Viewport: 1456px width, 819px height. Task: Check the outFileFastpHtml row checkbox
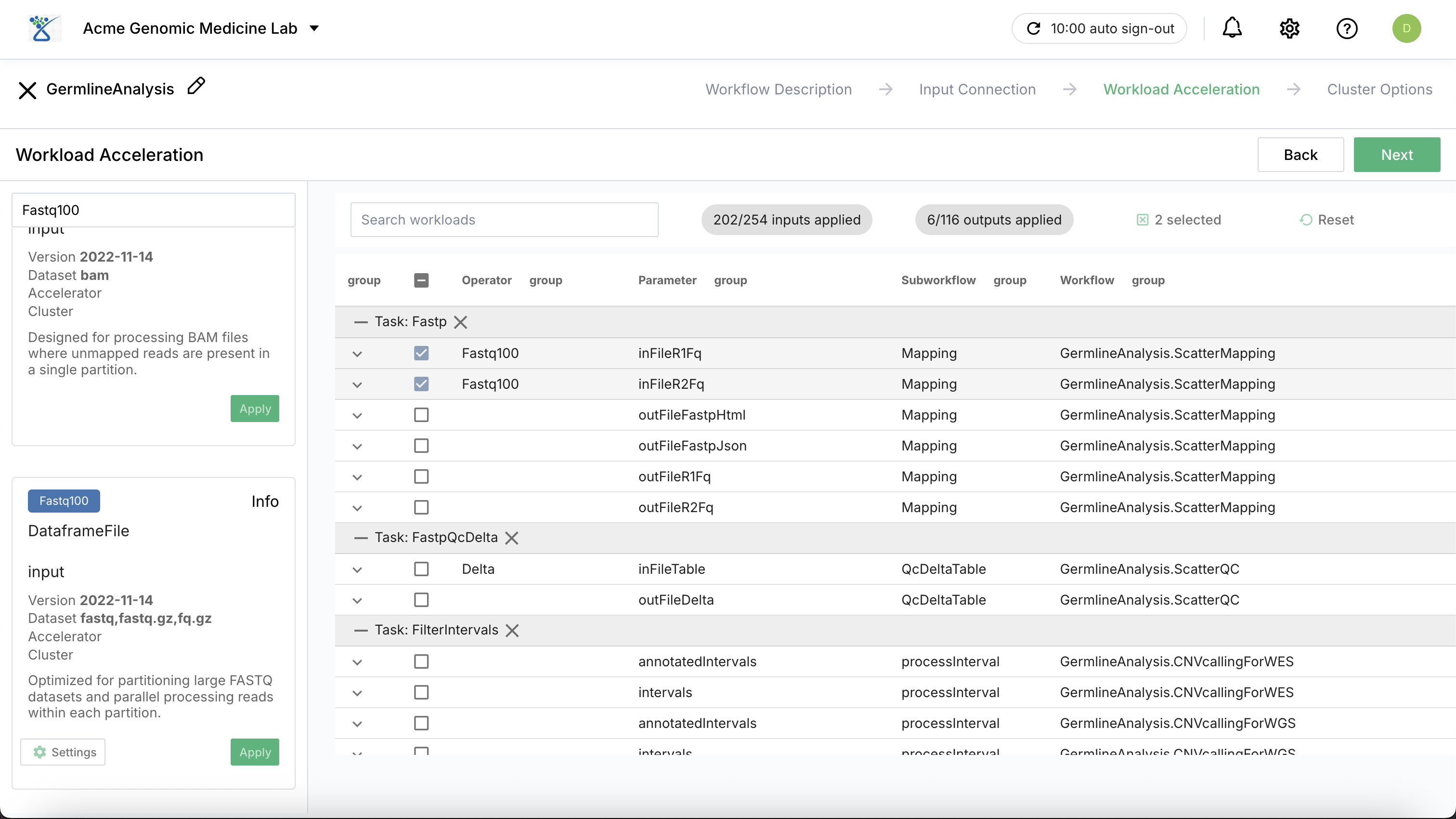(x=421, y=415)
